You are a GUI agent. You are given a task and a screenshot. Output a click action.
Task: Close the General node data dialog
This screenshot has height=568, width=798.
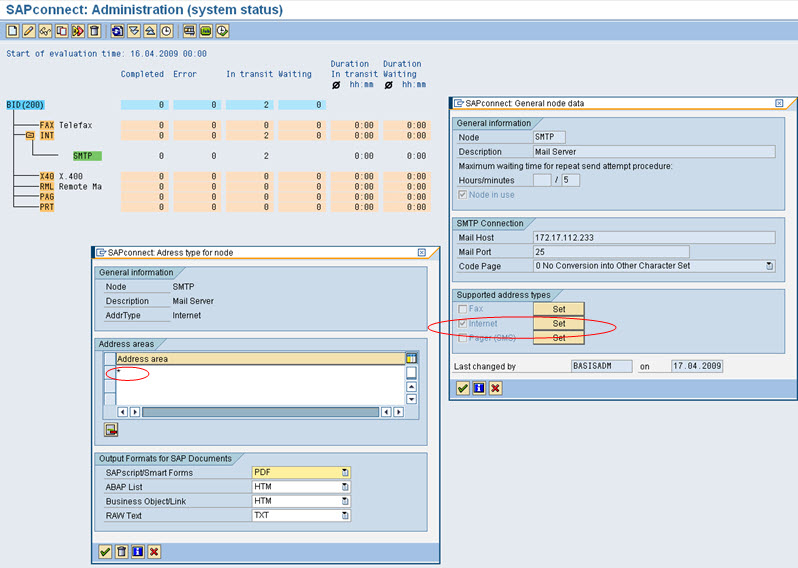(779, 103)
